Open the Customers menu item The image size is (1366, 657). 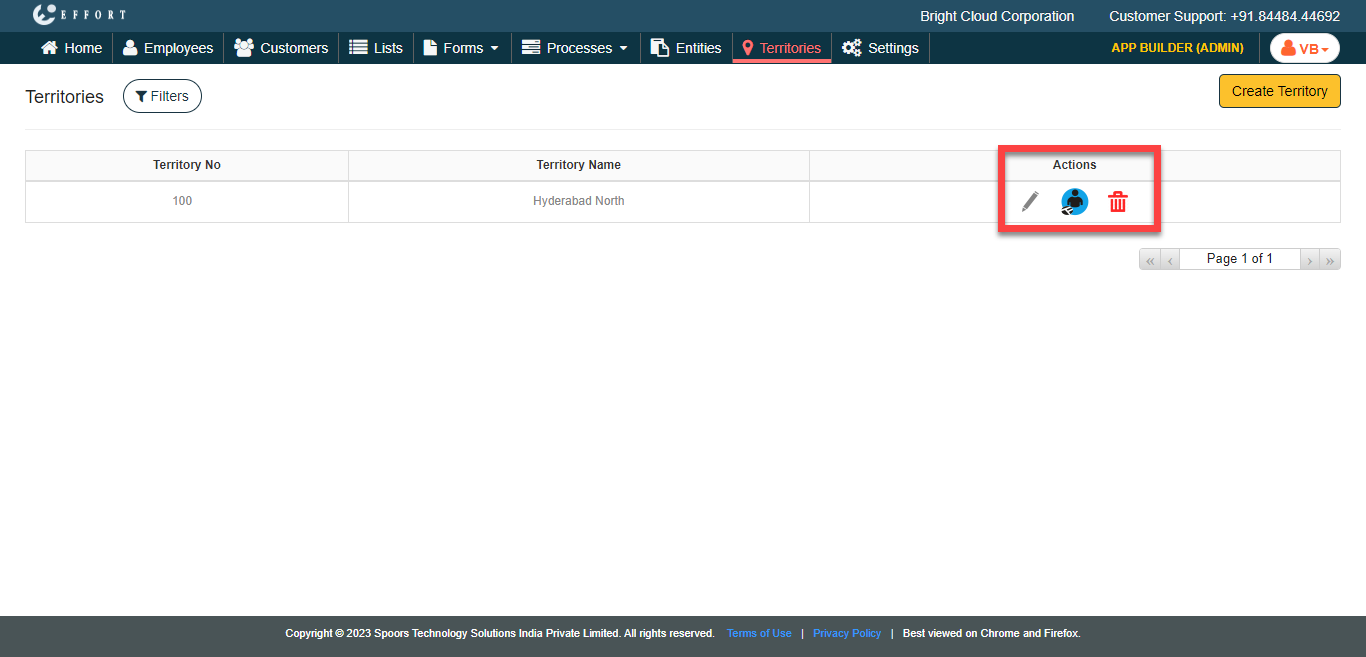pos(281,48)
